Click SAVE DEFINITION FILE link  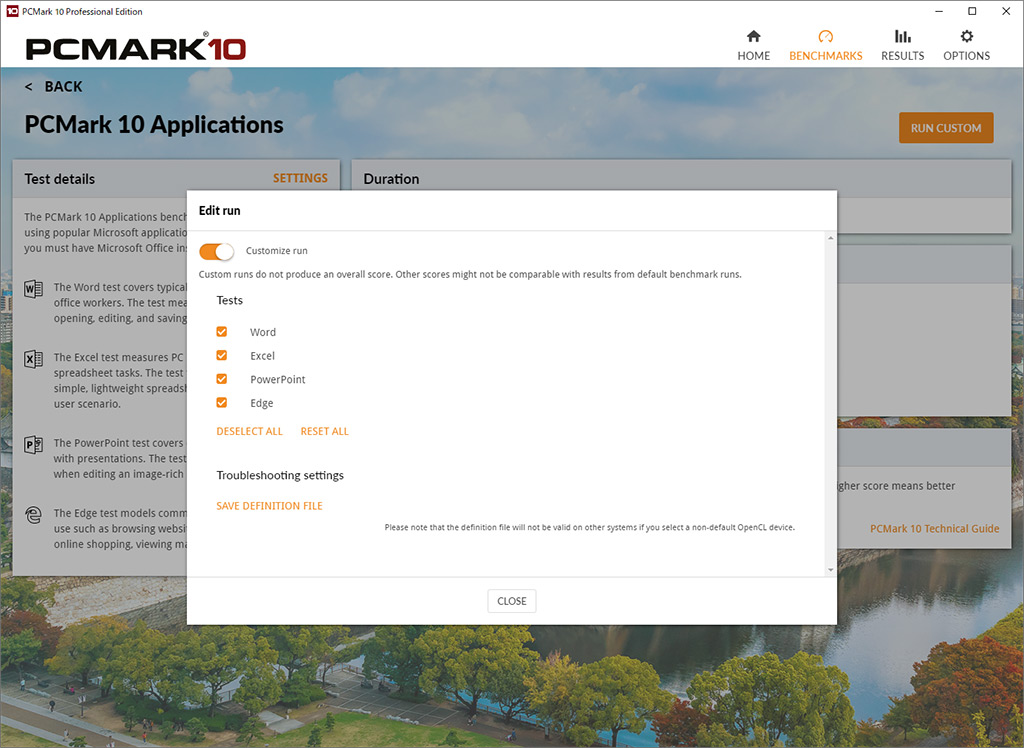point(270,506)
